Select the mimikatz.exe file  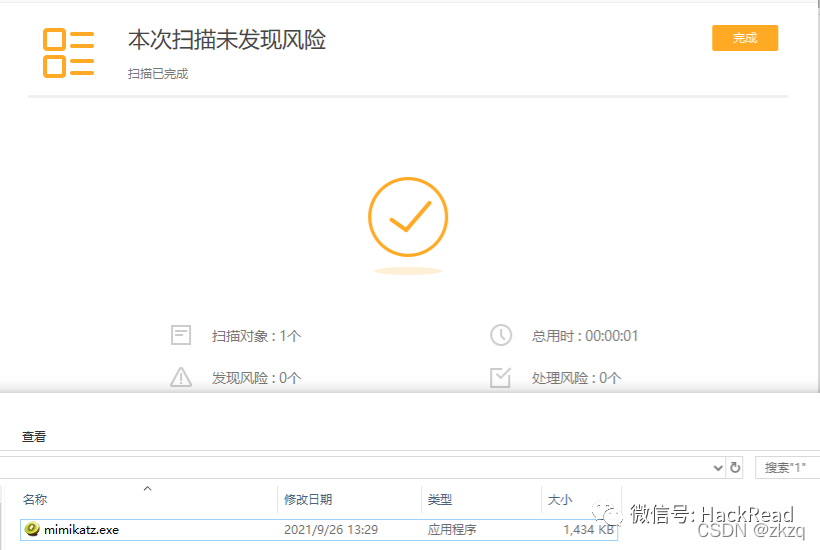coord(319,530)
